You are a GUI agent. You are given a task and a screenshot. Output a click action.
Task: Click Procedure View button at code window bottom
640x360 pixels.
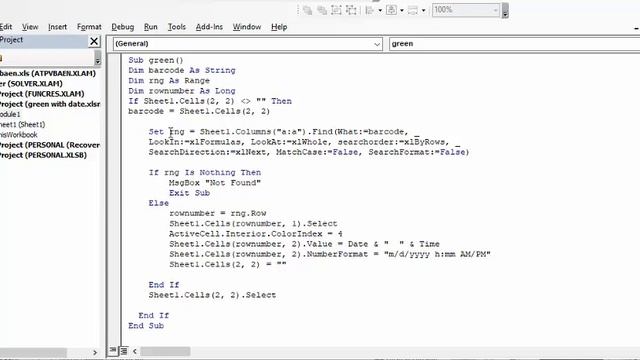(113, 351)
